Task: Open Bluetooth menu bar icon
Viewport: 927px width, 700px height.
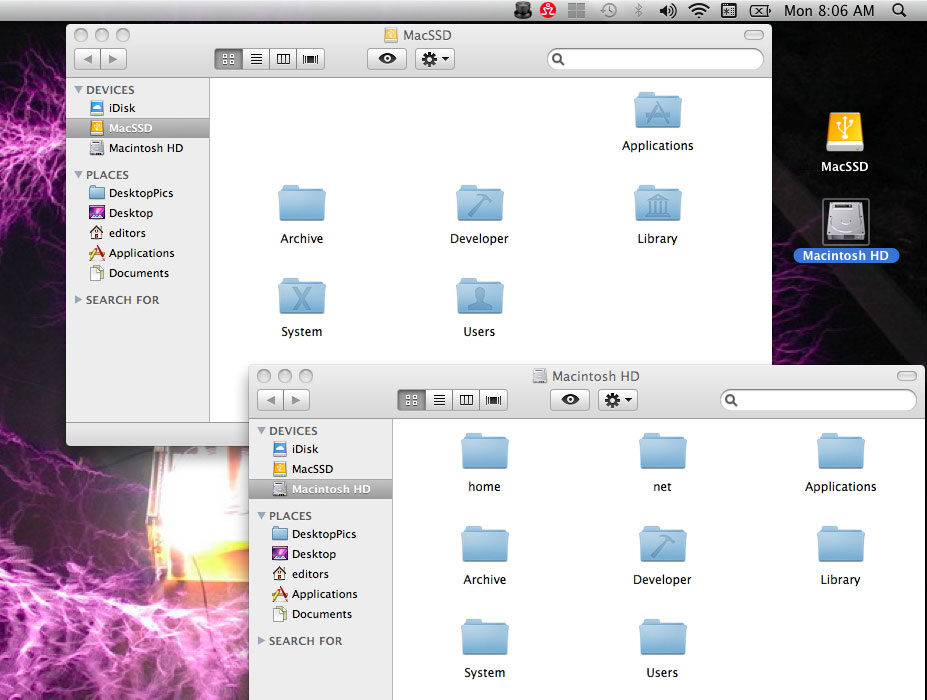Action: [638, 11]
